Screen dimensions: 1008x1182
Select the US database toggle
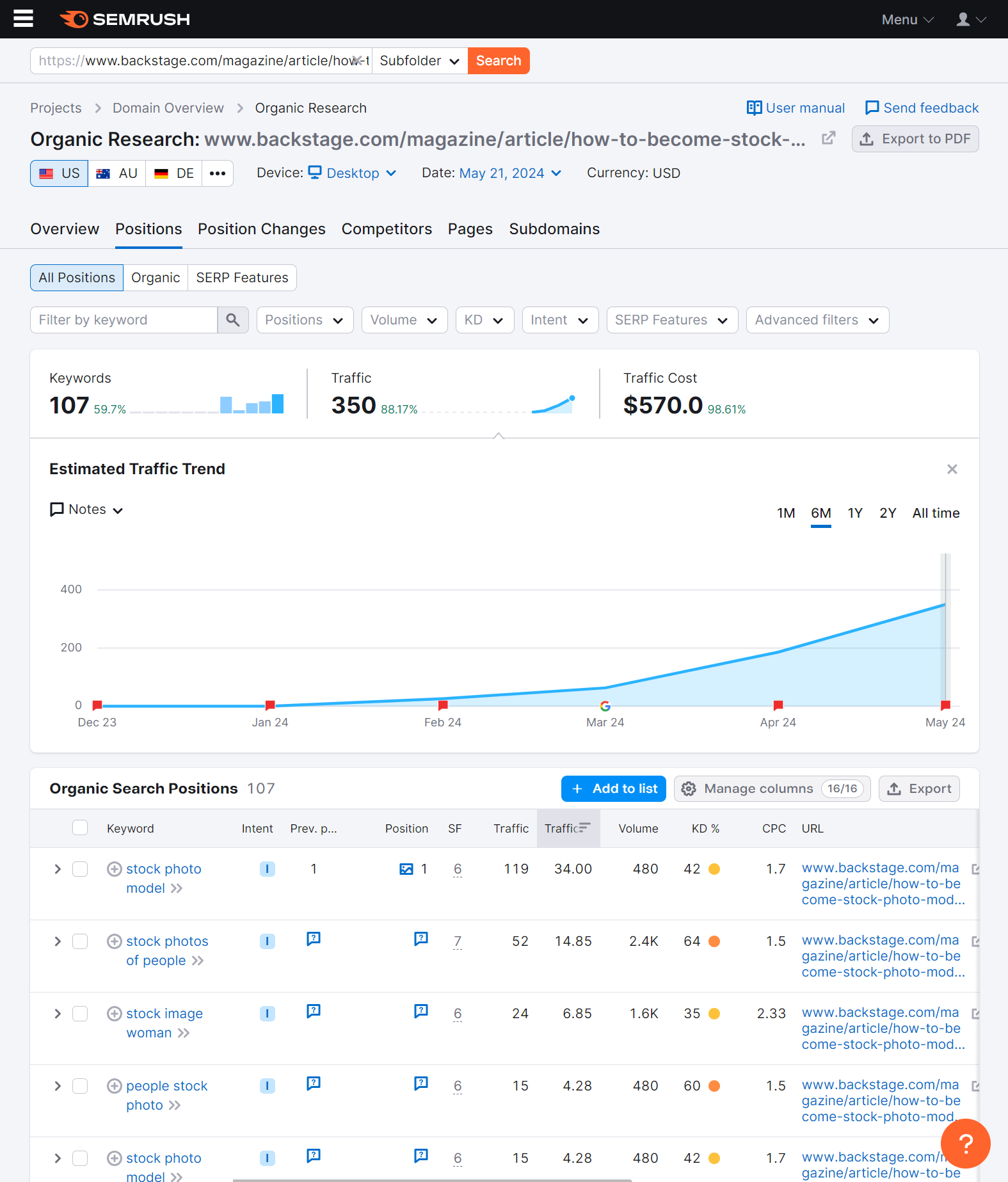60,173
